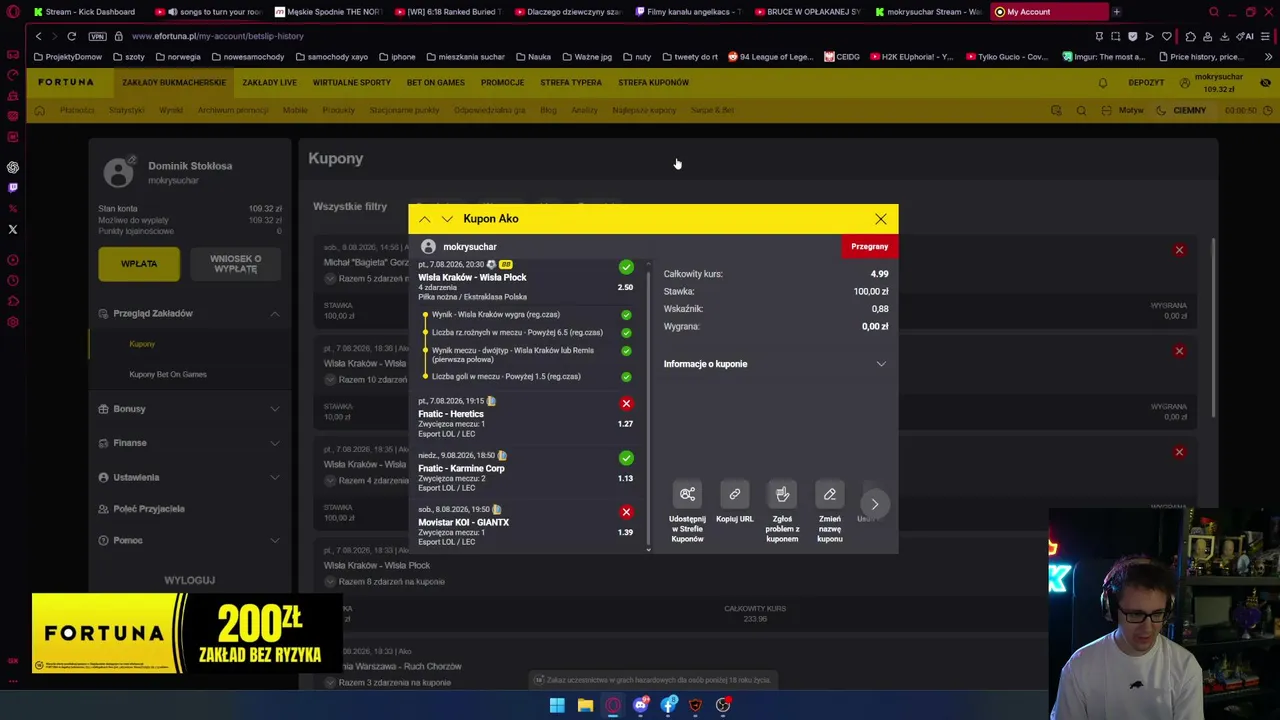The height and width of the screenshot is (720, 1280).
Task: Go back with the browser back arrow
Action: point(38,36)
